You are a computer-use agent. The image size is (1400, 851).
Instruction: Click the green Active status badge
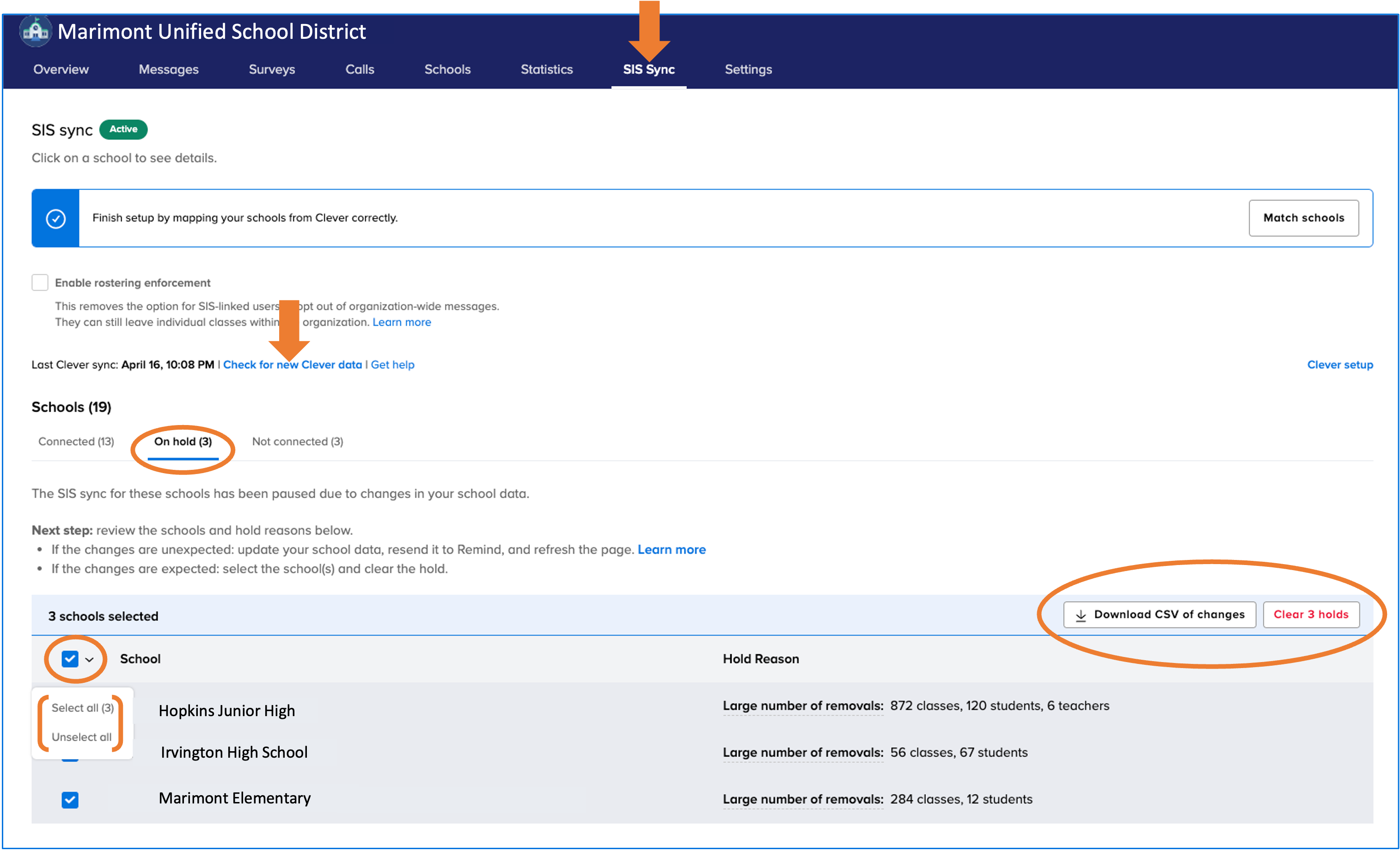click(x=123, y=129)
